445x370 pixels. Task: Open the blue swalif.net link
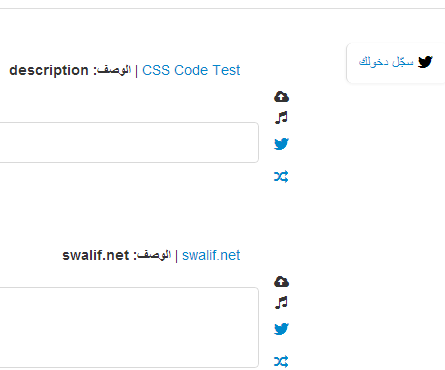[x=211, y=256]
